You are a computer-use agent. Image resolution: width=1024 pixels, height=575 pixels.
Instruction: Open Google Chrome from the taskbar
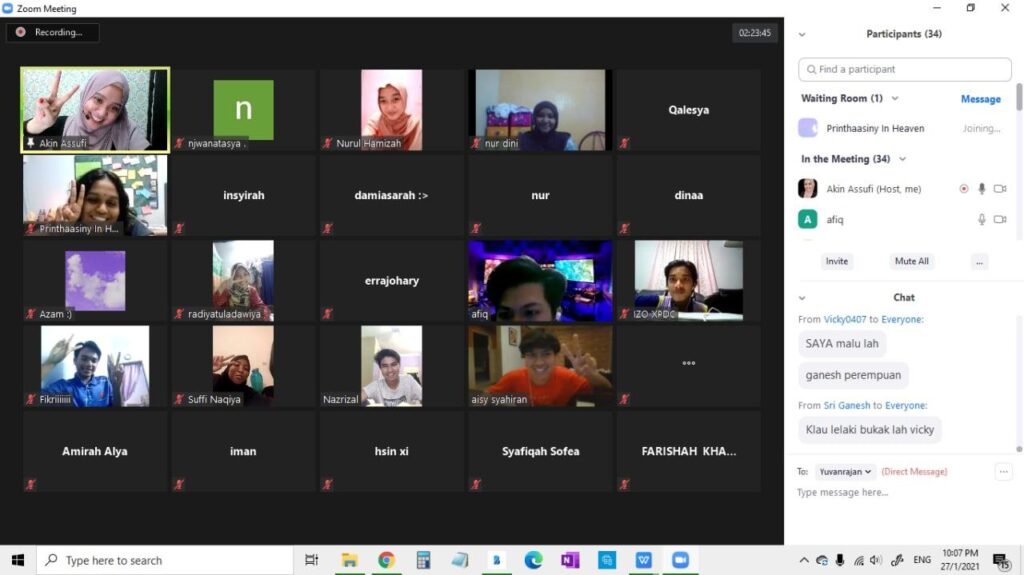(387, 560)
